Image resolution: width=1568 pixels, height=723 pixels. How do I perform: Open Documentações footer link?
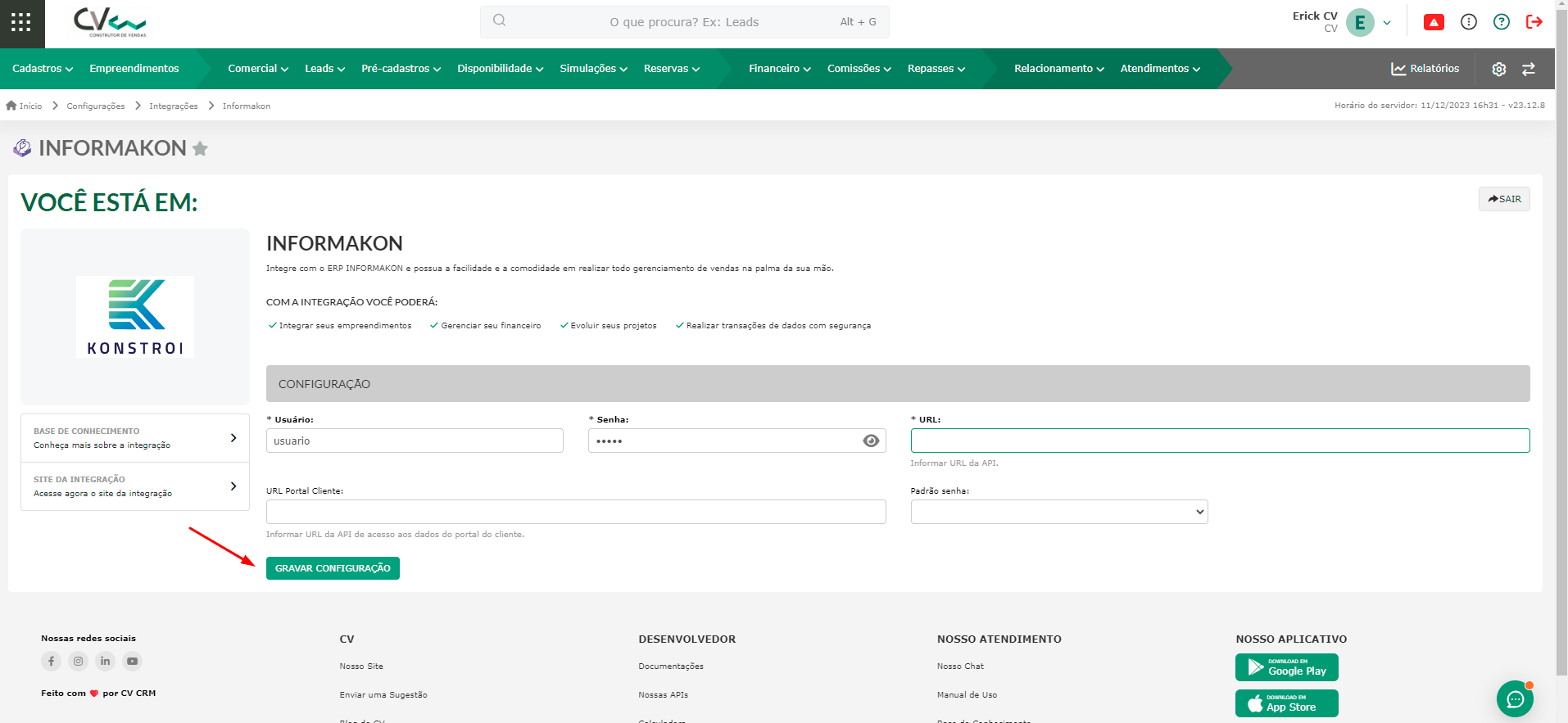[671, 667]
